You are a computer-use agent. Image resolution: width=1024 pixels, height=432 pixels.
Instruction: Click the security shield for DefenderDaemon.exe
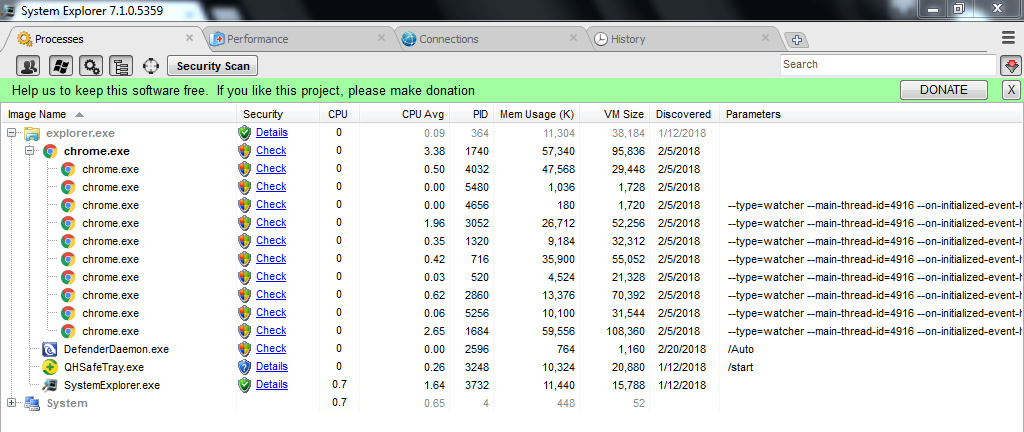click(244, 349)
